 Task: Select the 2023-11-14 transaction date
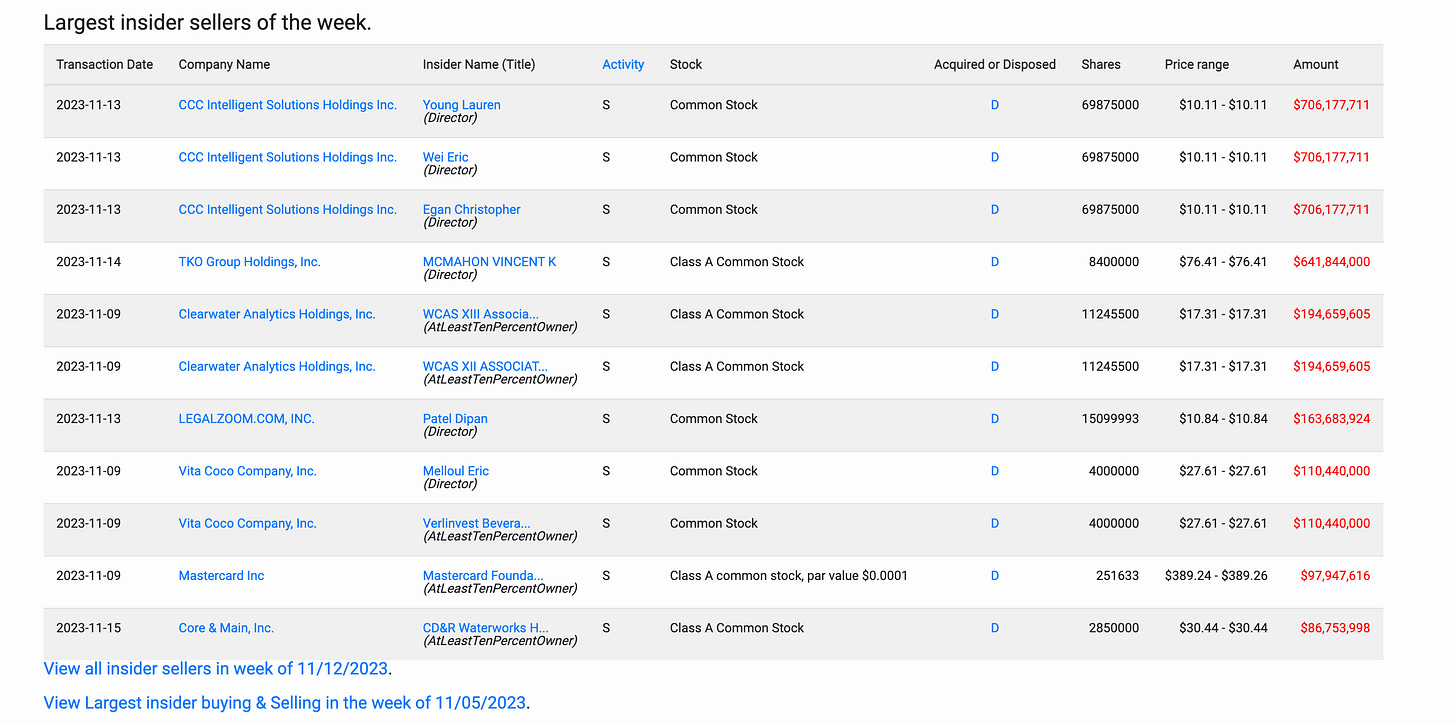click(x=88, y=262)
